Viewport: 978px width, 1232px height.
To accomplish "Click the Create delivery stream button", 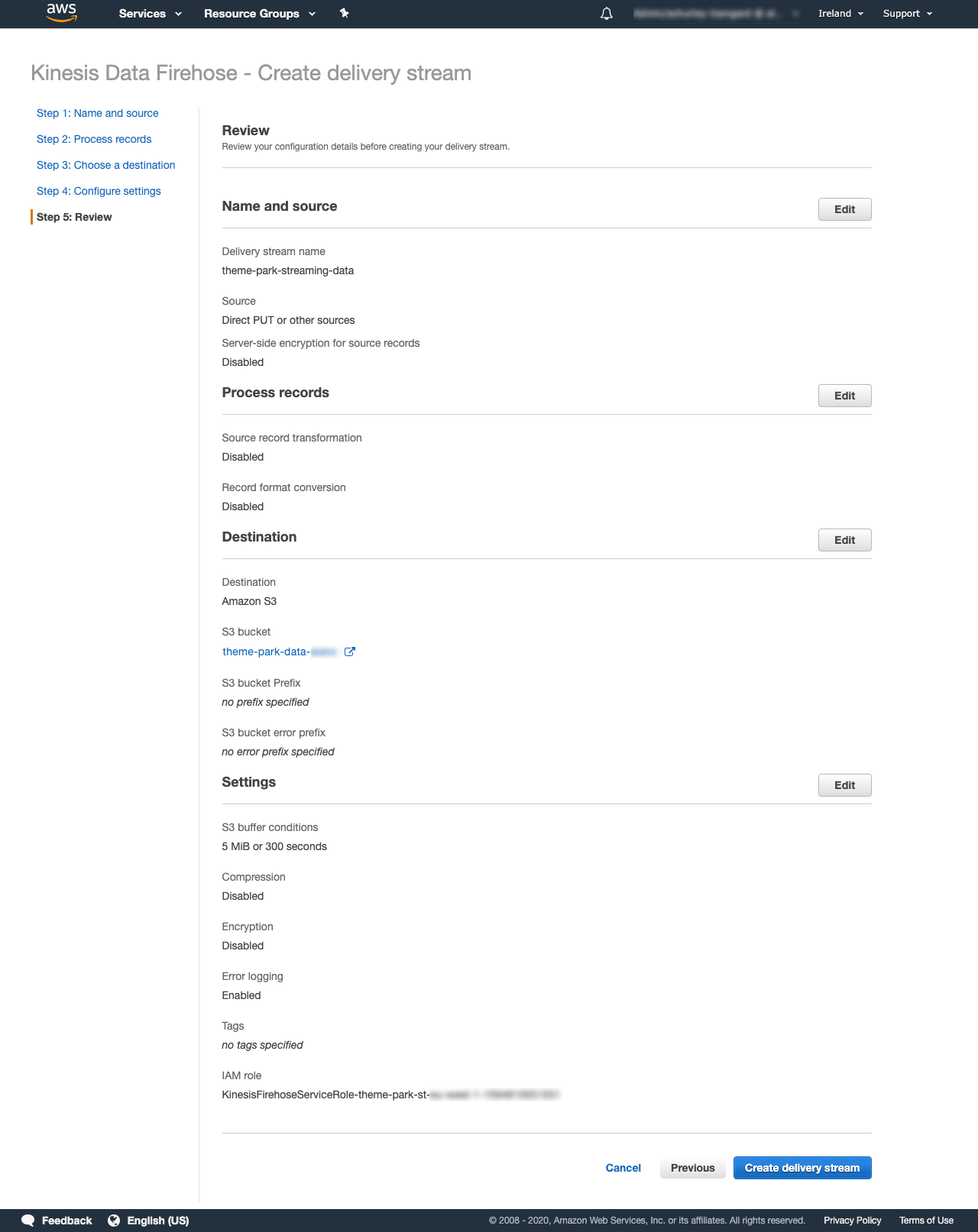I will tap(802, 1168).
